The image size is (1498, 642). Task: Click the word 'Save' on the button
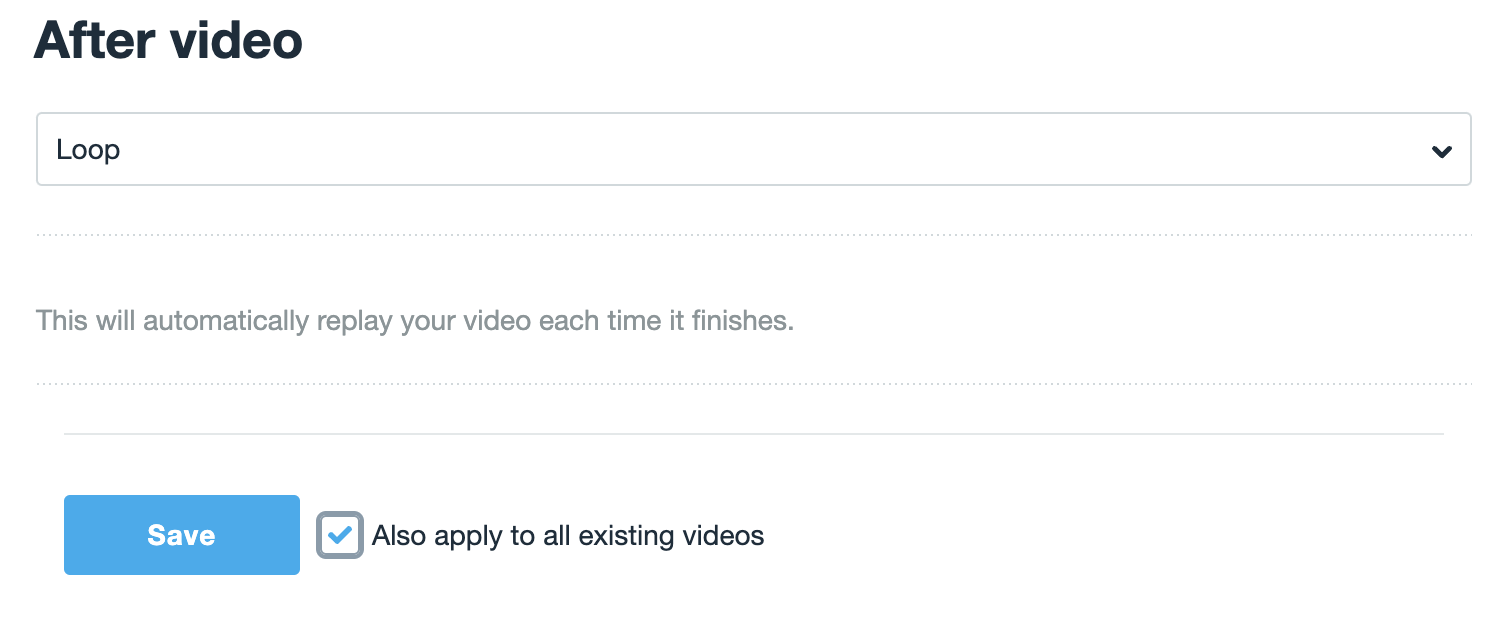pyautogui.click(x=181, y=535)
